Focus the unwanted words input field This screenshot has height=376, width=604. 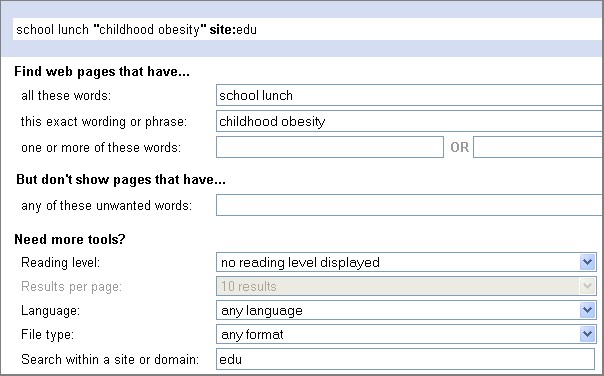(410, 205)
